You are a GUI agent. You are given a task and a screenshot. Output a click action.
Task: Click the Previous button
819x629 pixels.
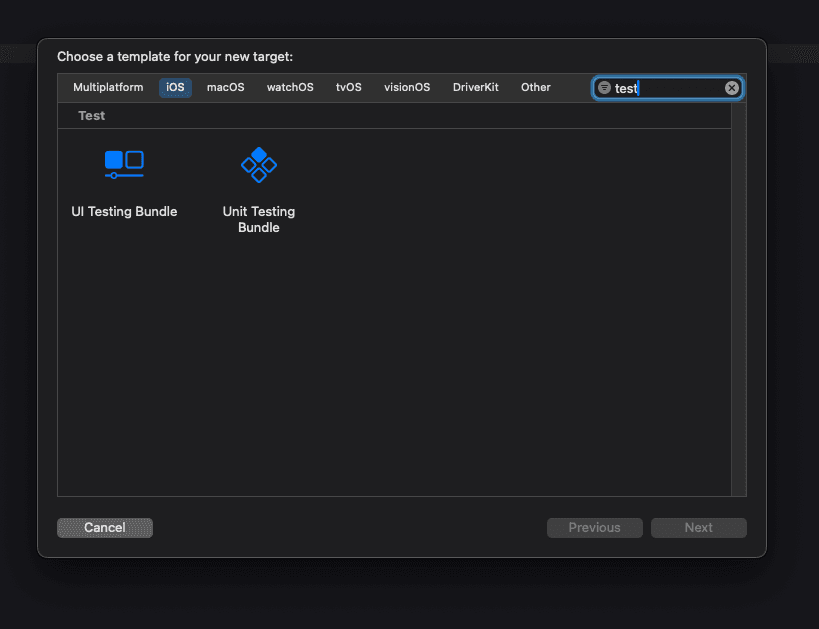point(594,527)
